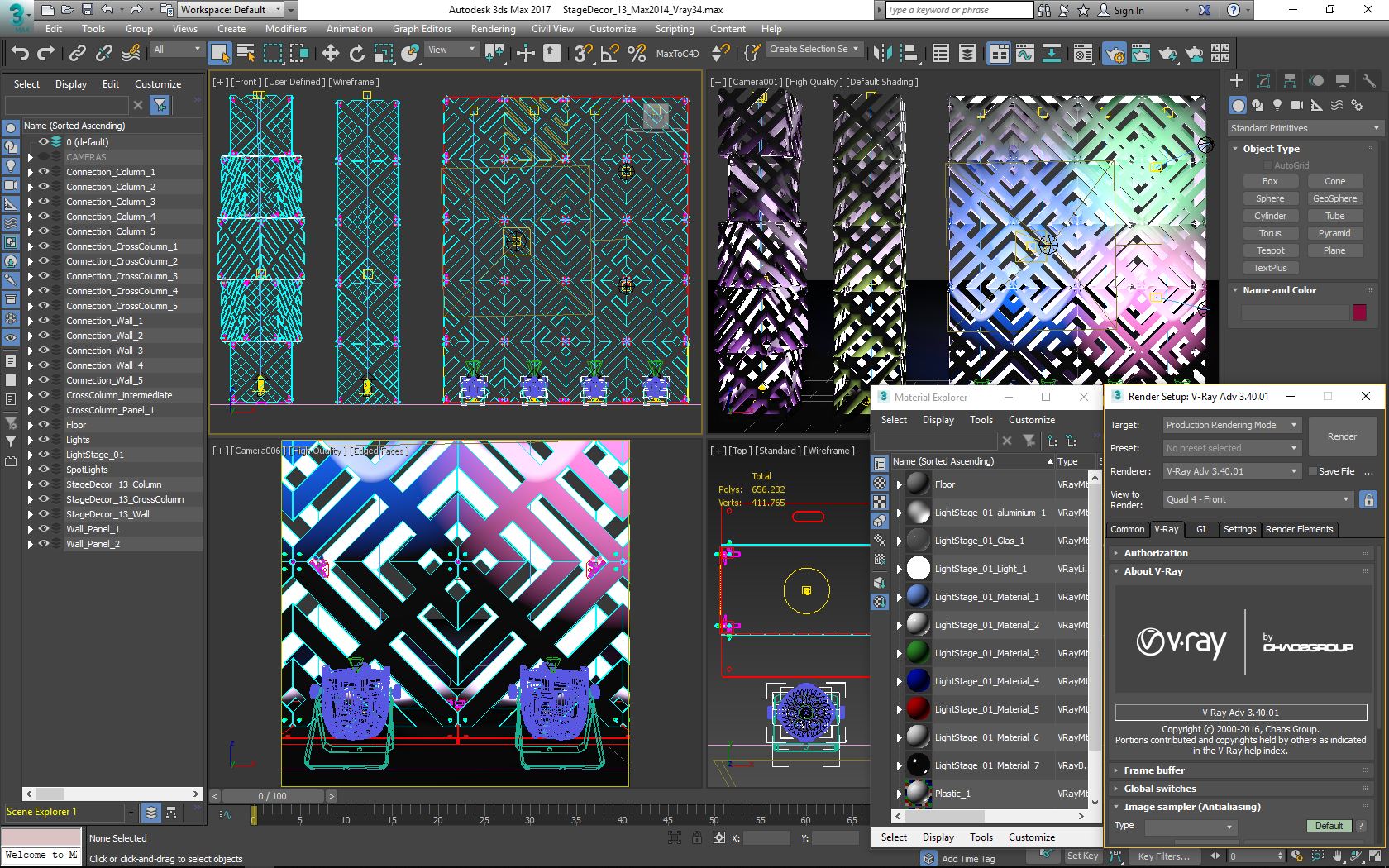Toggle Angle Snap on the toolbar
Viewport: 1389px width, 868px height.
click(x=609, y=54)
